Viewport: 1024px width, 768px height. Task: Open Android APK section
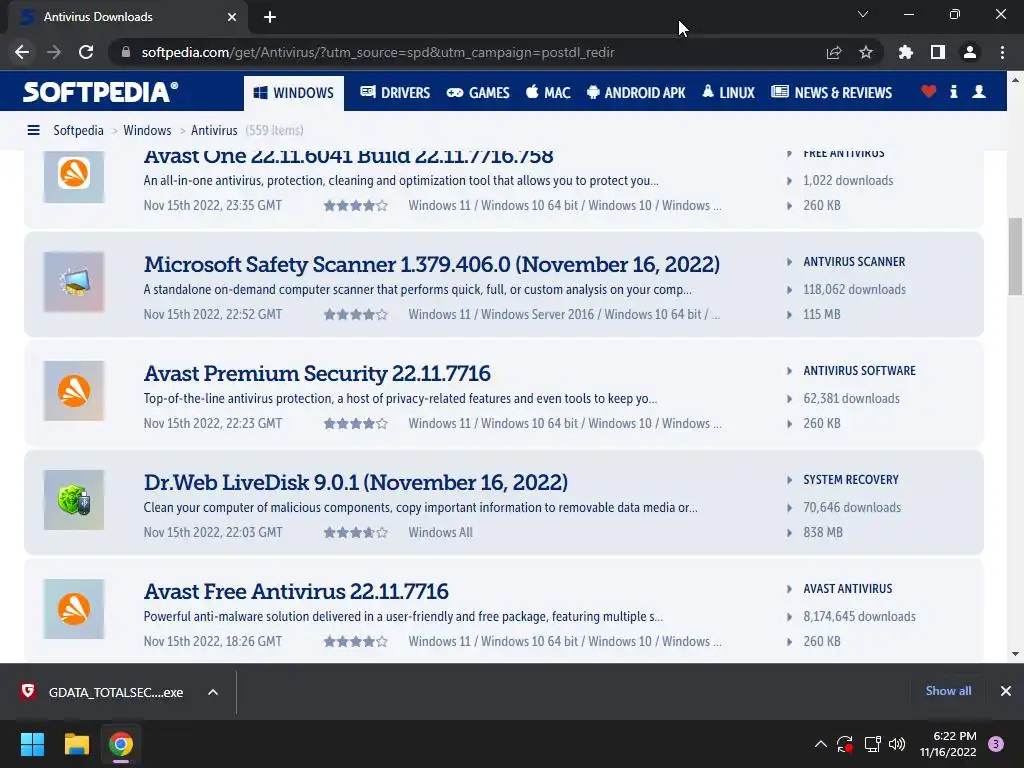[636, 93]
